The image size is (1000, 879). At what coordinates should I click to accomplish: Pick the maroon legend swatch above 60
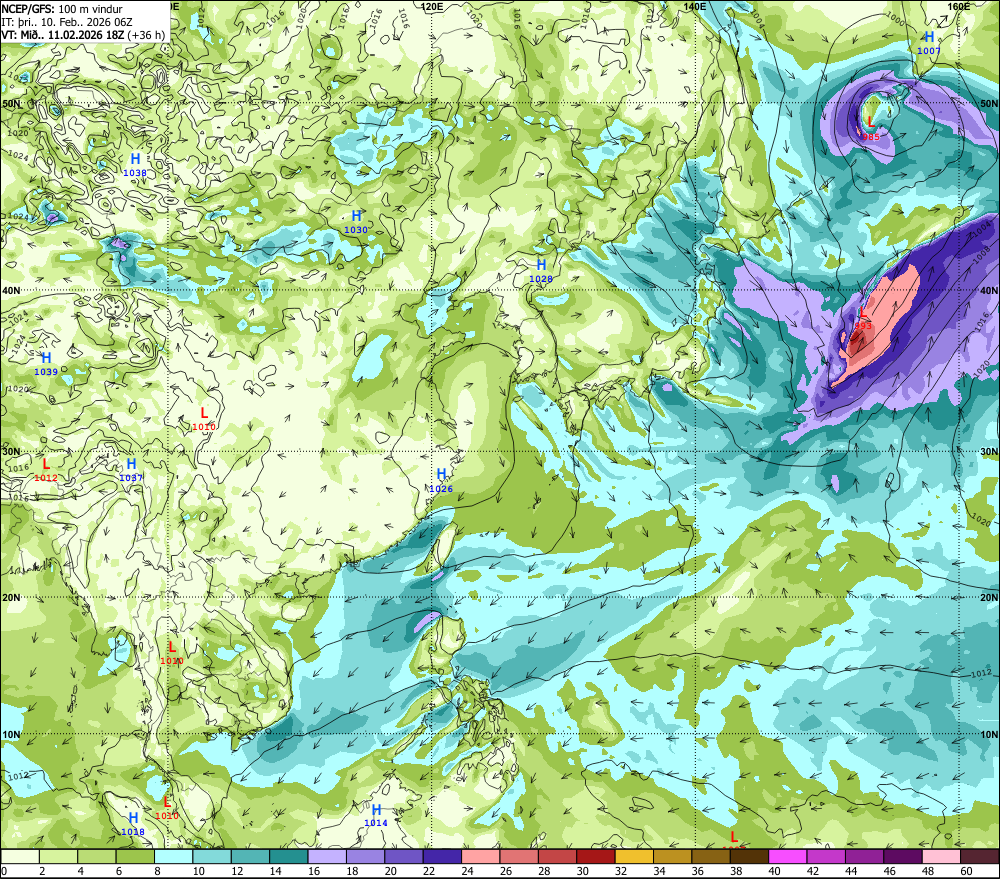(x=979, y=856)
